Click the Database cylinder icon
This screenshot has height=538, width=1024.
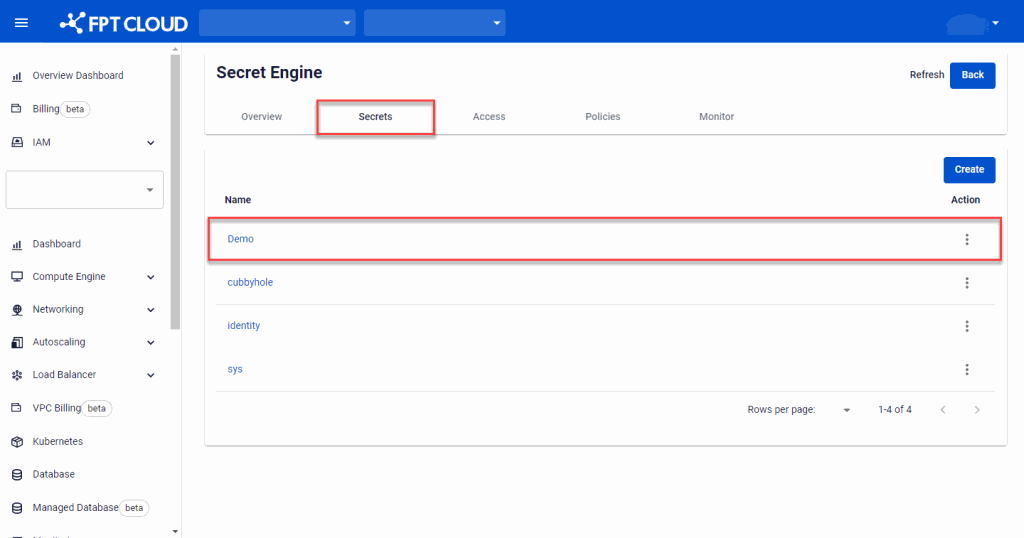pos(17,475)
